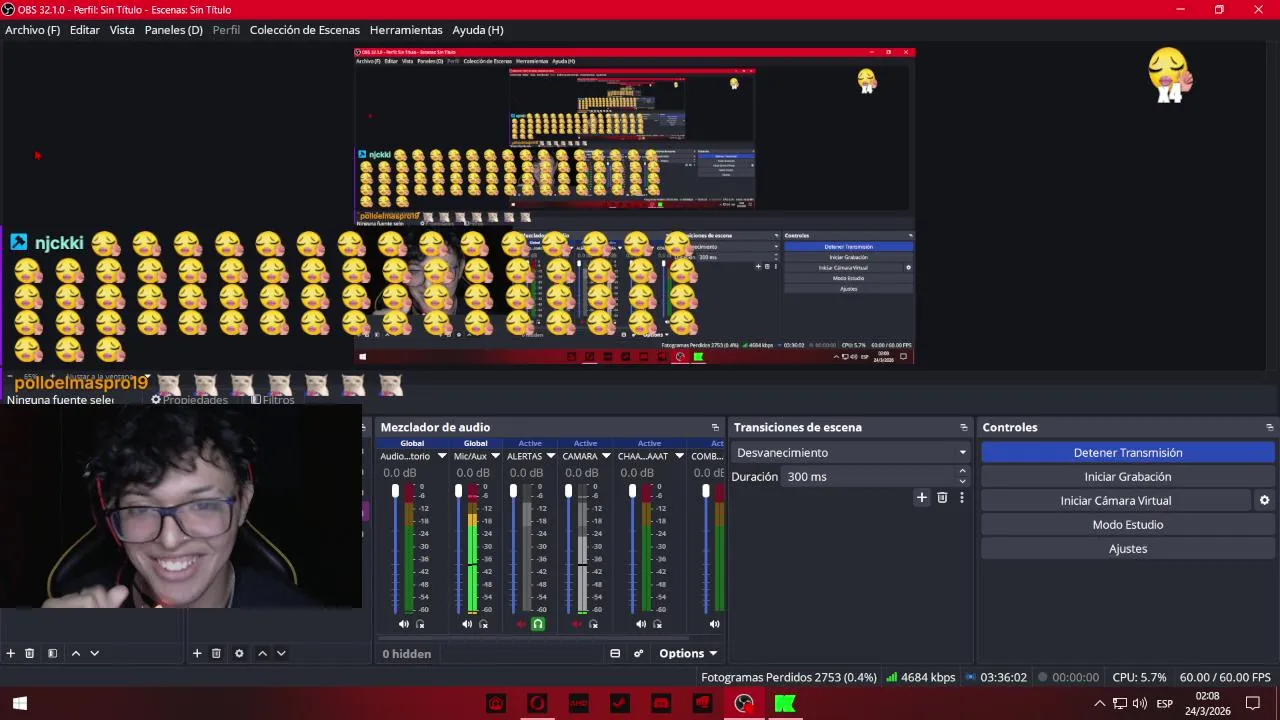Mute the Mic/Aux mixer channel
Screen dimensions: 1280x720
(x=467, y=624)
